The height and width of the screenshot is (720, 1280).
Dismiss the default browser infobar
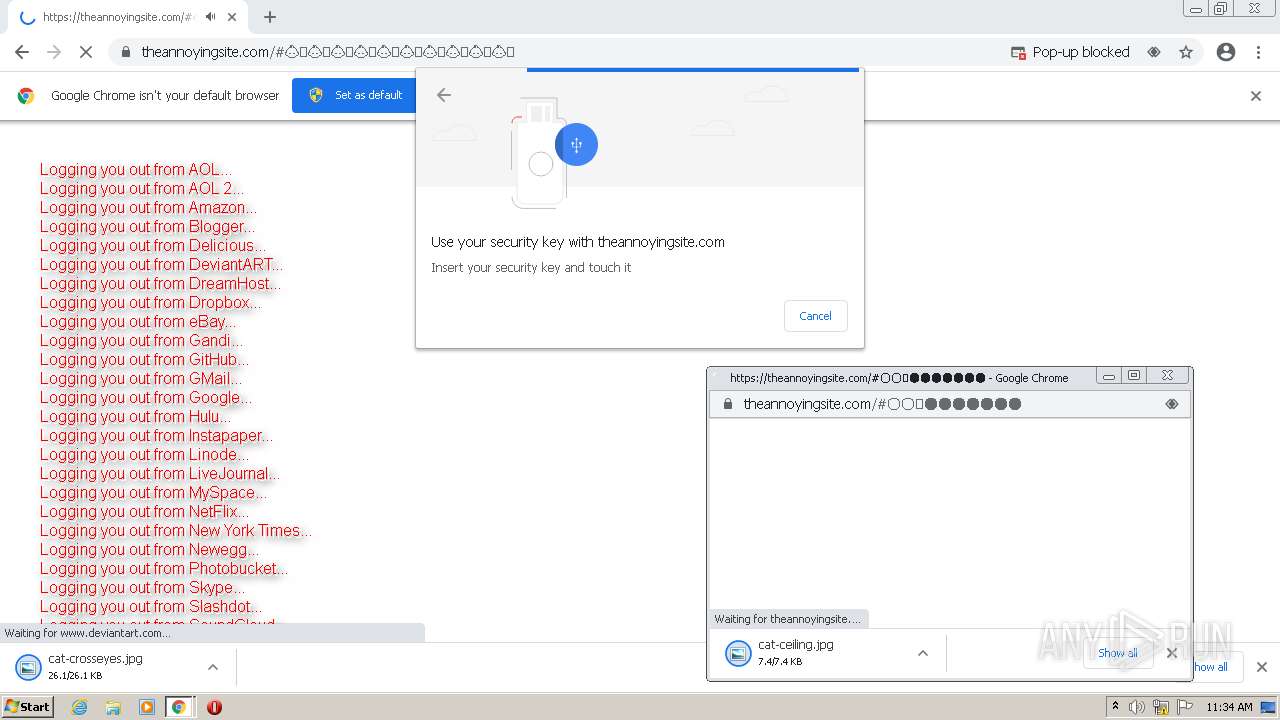[1256, 96]
